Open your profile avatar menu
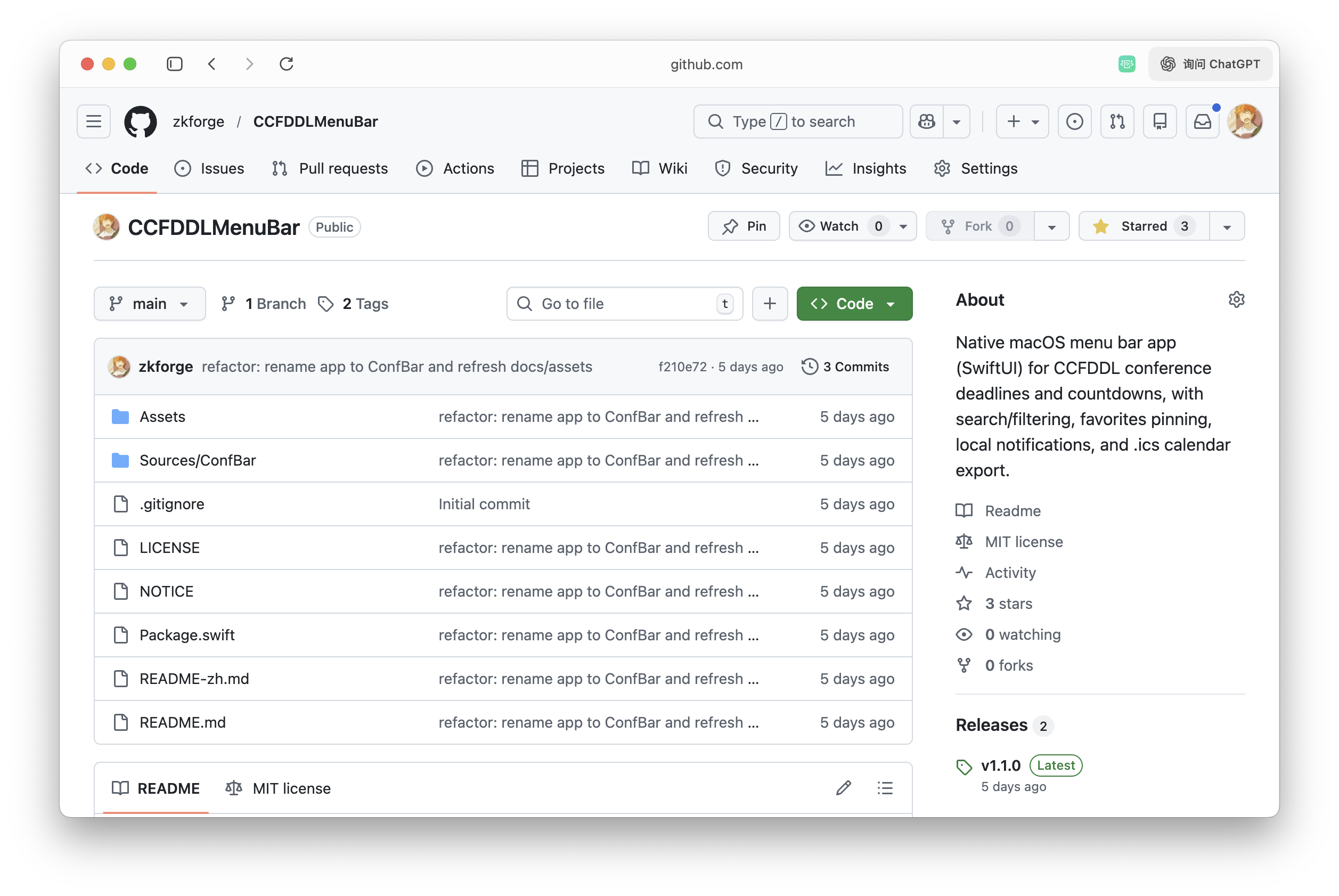The image size is (1339, 896). click(1245, 121)
